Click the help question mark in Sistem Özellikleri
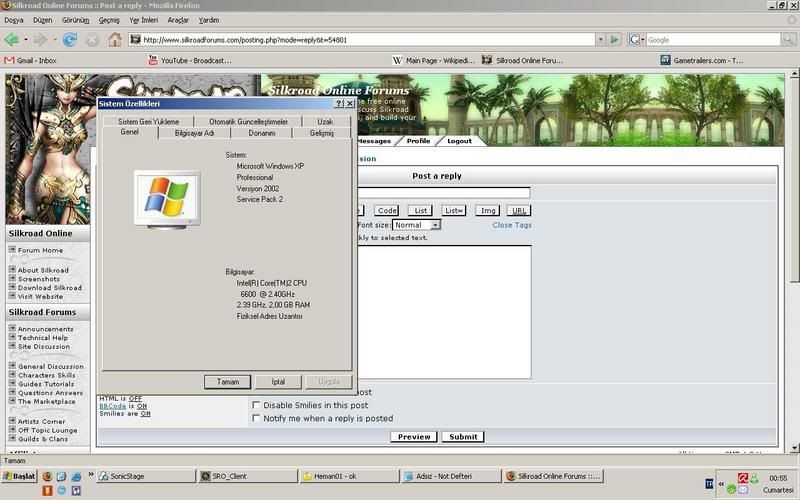The height and width of the screenshot is (500, 800). 339,103
